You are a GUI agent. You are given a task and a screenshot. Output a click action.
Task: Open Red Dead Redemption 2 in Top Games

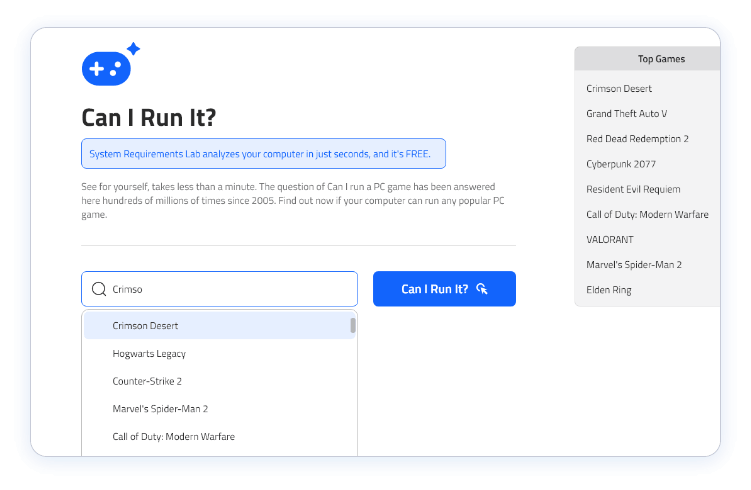point(637,139)
